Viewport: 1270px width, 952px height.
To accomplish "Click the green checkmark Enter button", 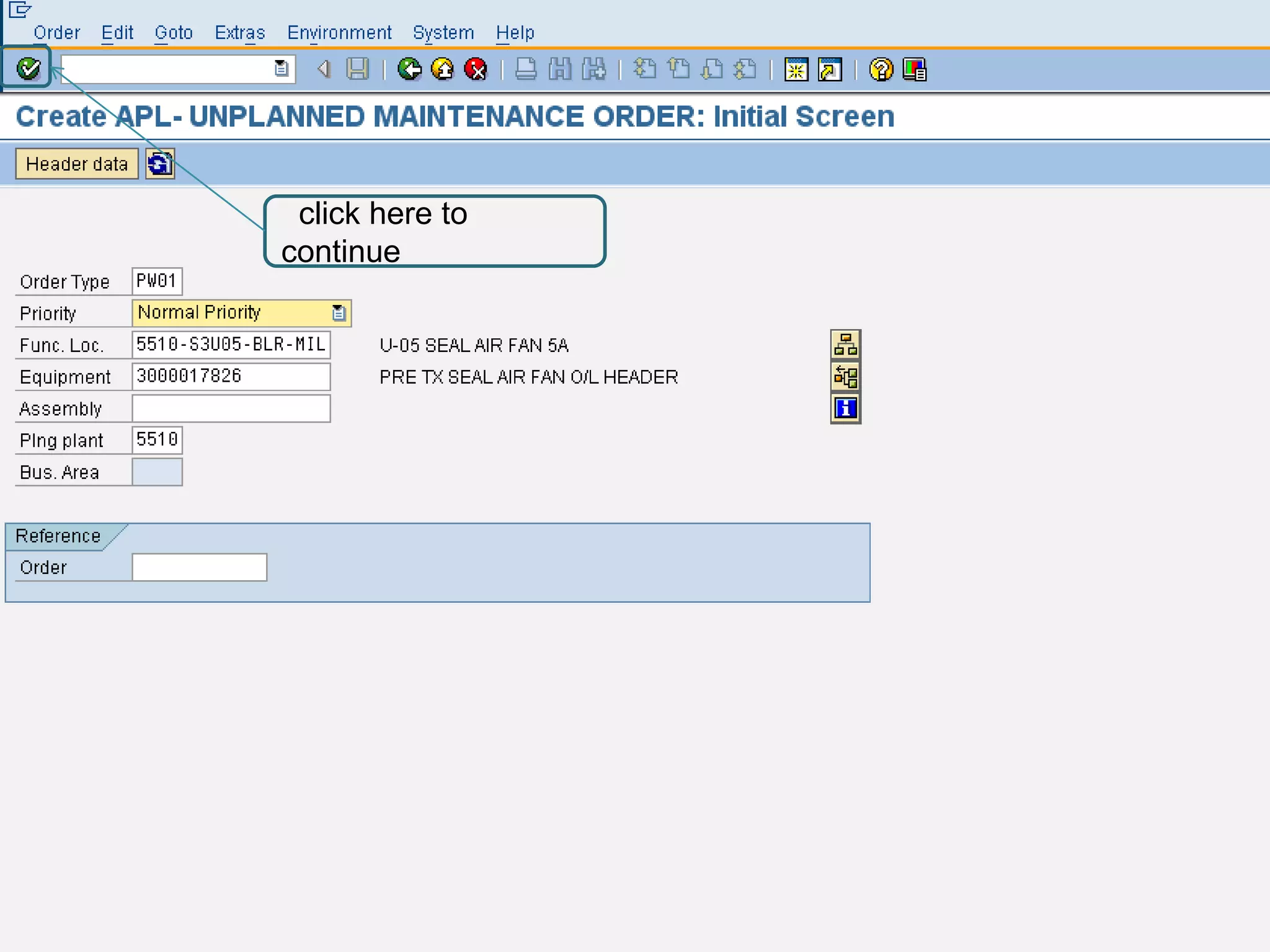I will 28,68.
